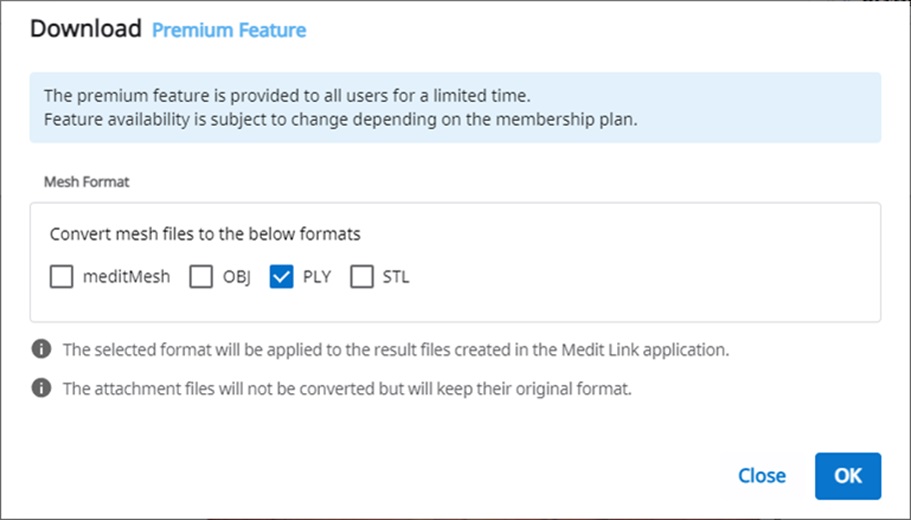Viewport: 911px width, 520px height.
Task: Click the Download dialog title
Action: click(x=86, y=28)
